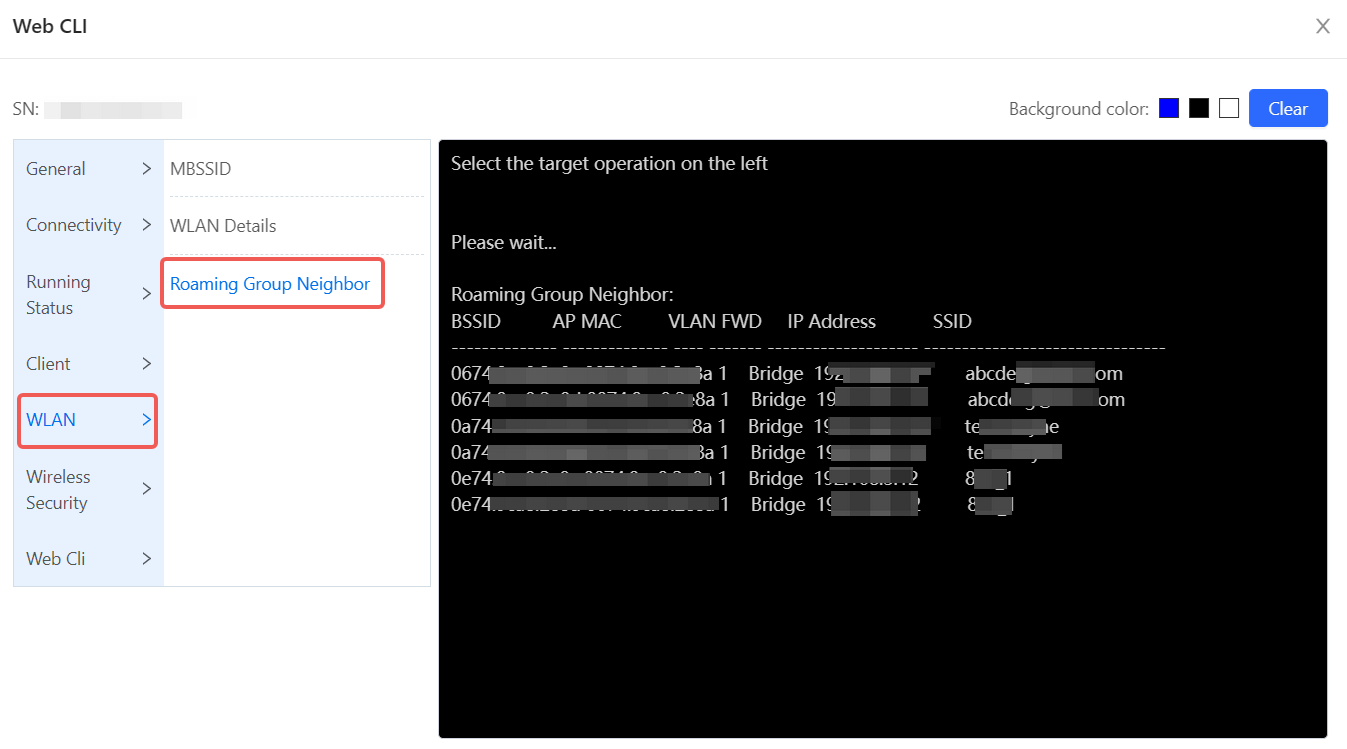Click inside the black terminal output area
1347x749 pixels.
coord(882,620)
